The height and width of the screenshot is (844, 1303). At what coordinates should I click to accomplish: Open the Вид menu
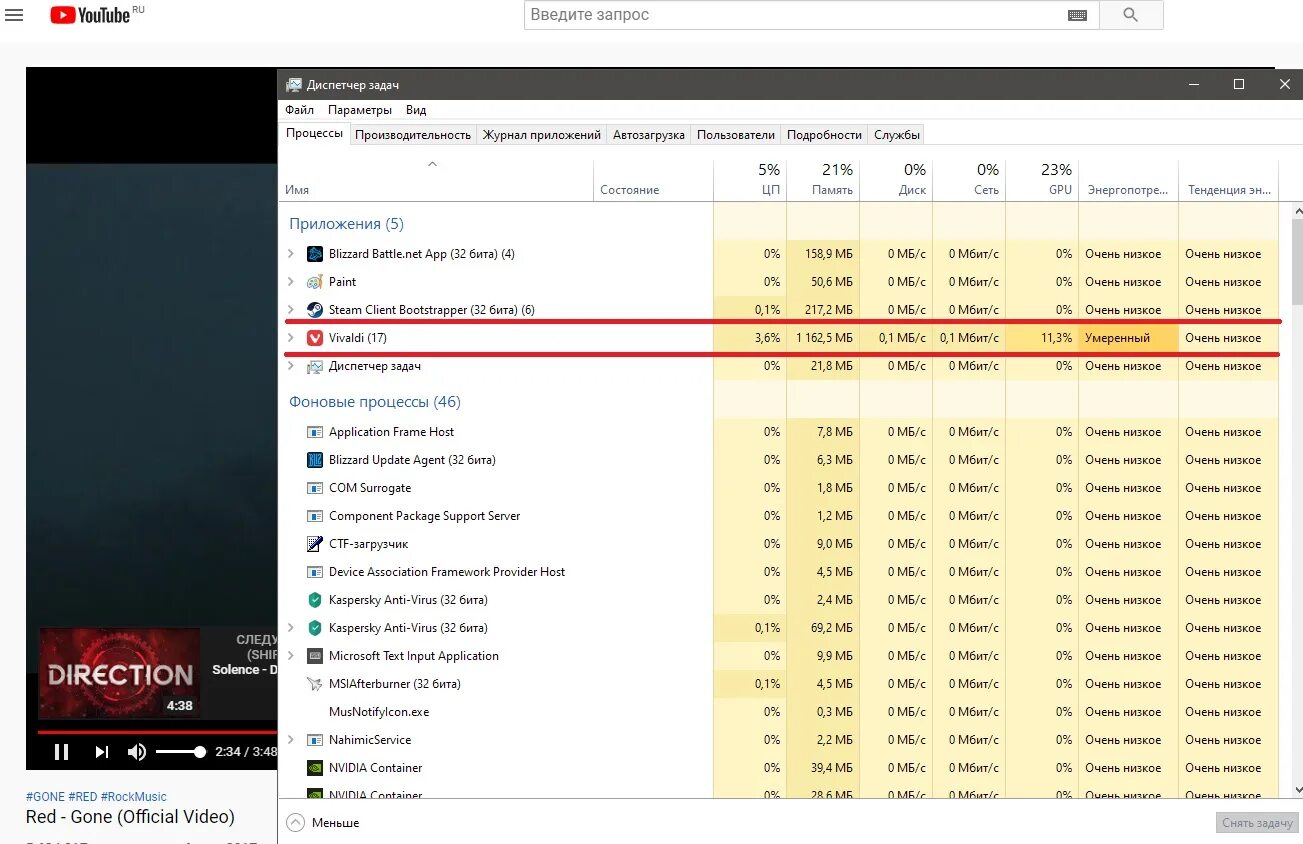[x=416, y=110]
